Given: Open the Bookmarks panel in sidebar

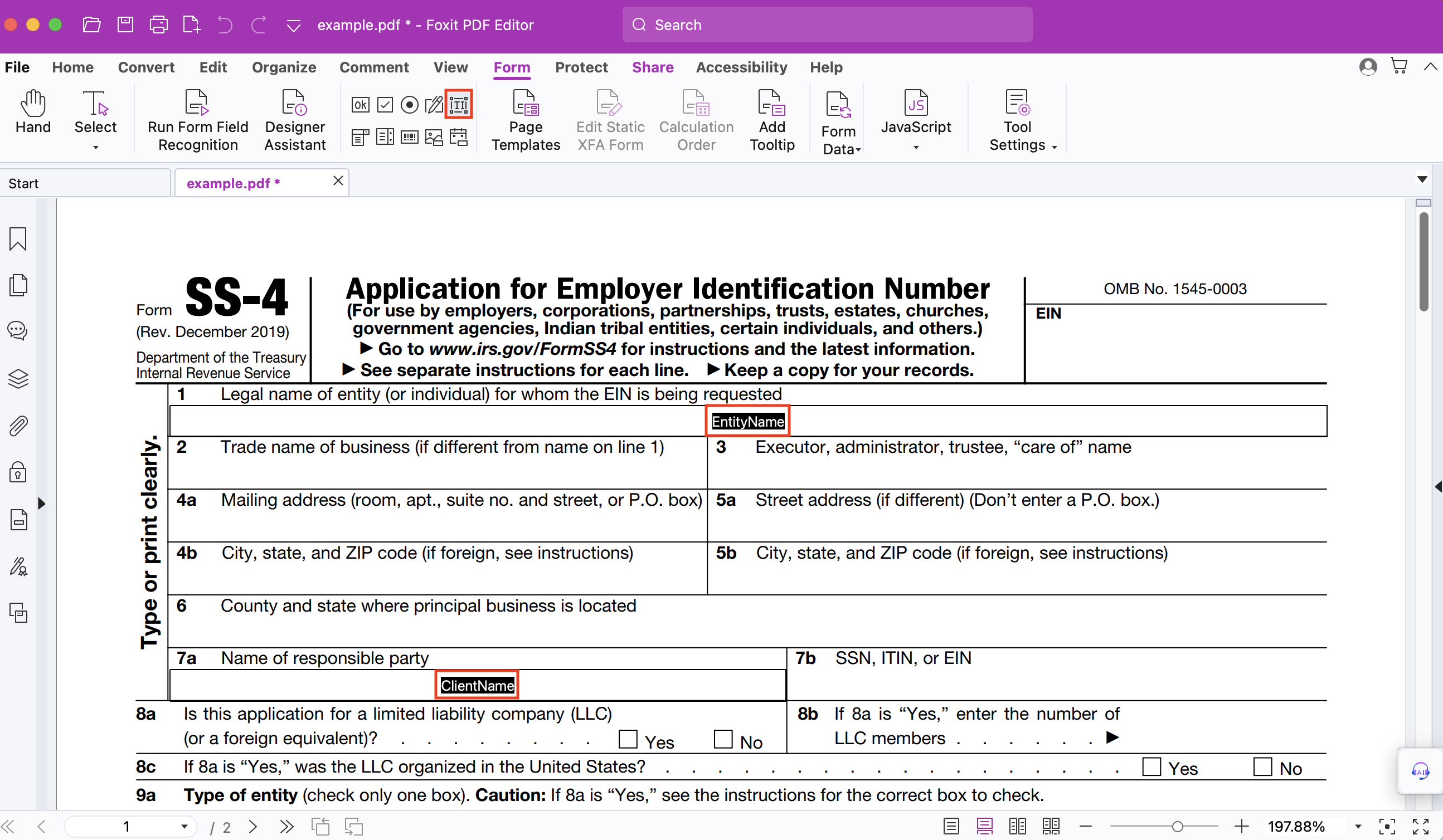Looking at the screenshot, I should 18,238.
